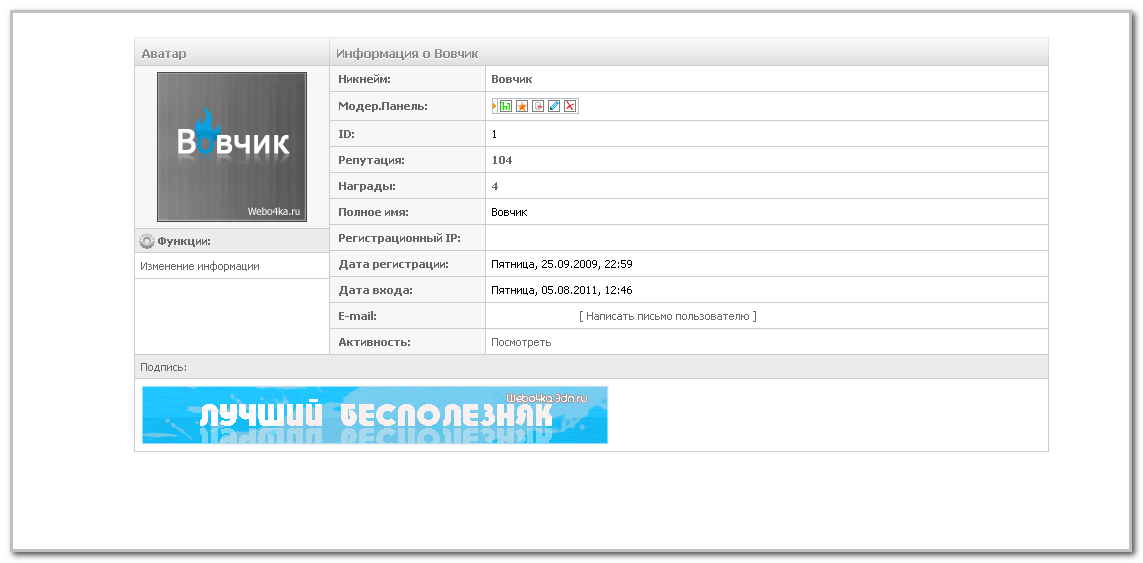Click the Информация о Вовчик header
The height and width of the screenshot is (563, 1143).
[x=407, y=53]
